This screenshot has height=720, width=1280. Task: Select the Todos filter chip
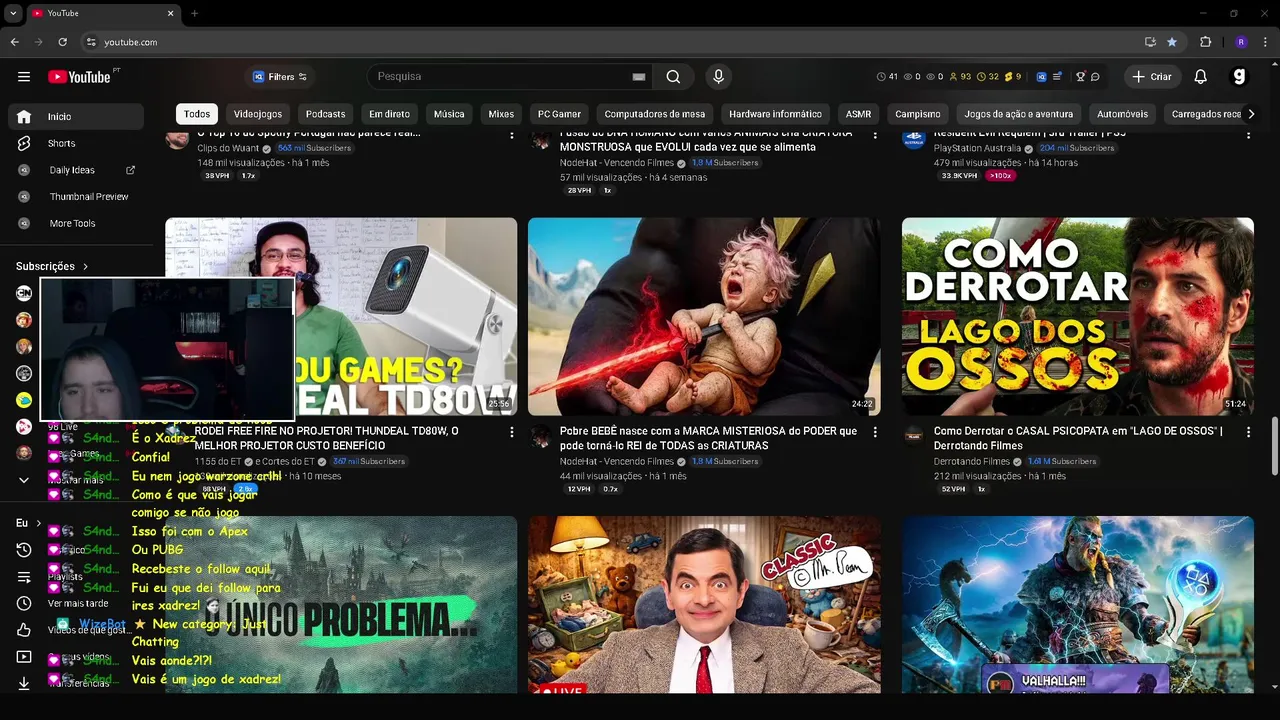point(197,114)
